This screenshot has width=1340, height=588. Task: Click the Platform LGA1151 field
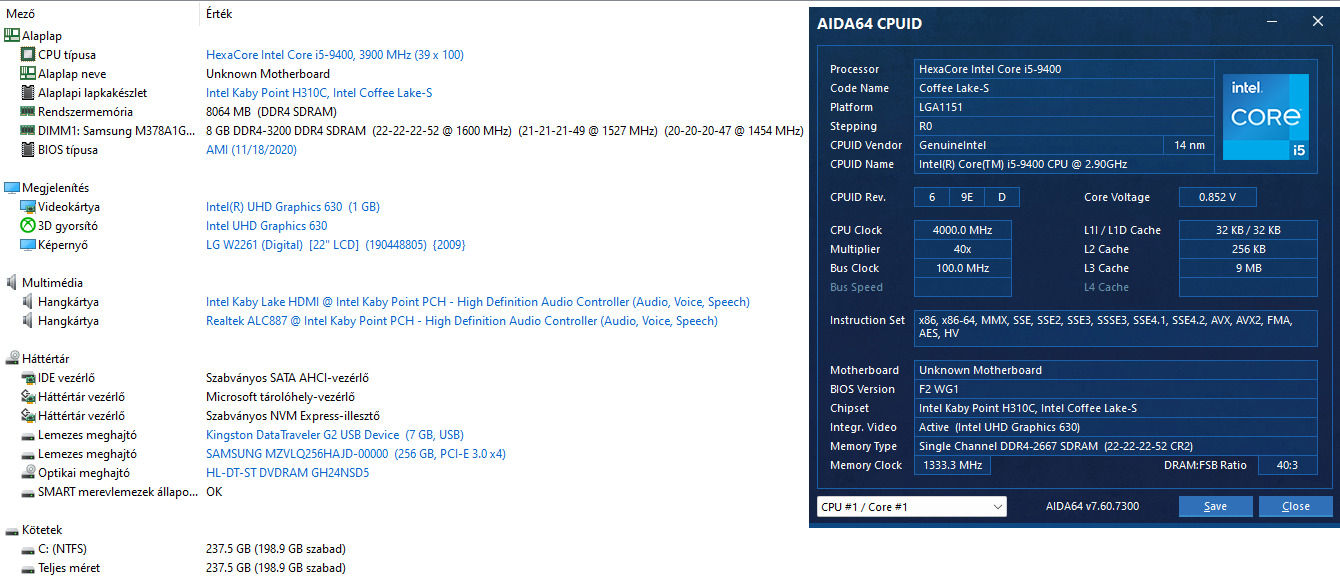click(1064, 107)
